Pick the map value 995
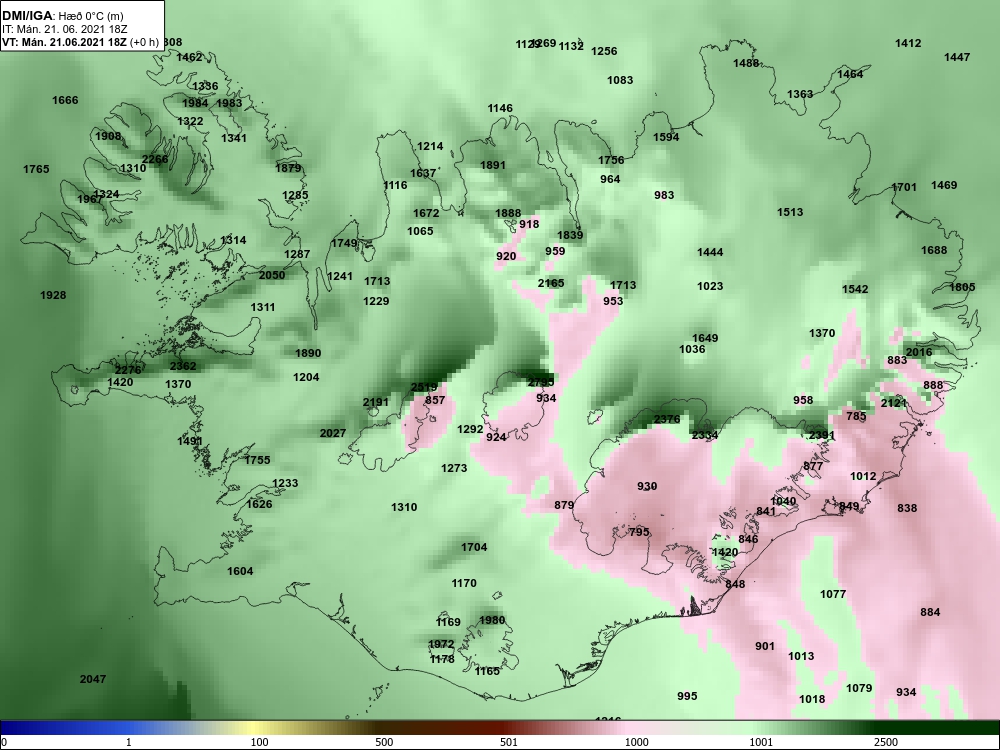 tap(688, 696)
